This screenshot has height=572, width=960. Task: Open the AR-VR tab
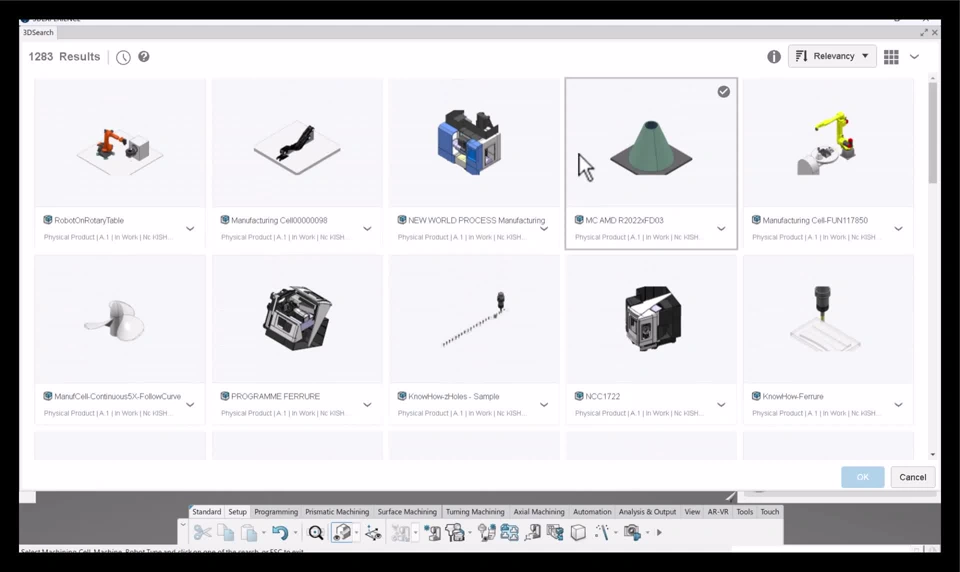[718, 512]
